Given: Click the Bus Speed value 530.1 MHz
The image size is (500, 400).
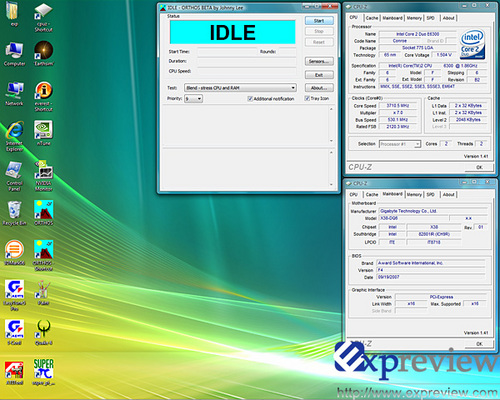Looking at the screenshot, I should coord(398,120).
